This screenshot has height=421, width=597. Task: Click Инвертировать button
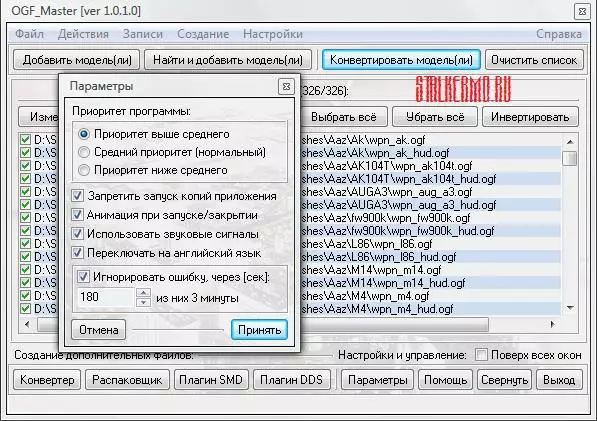point(530,116)
